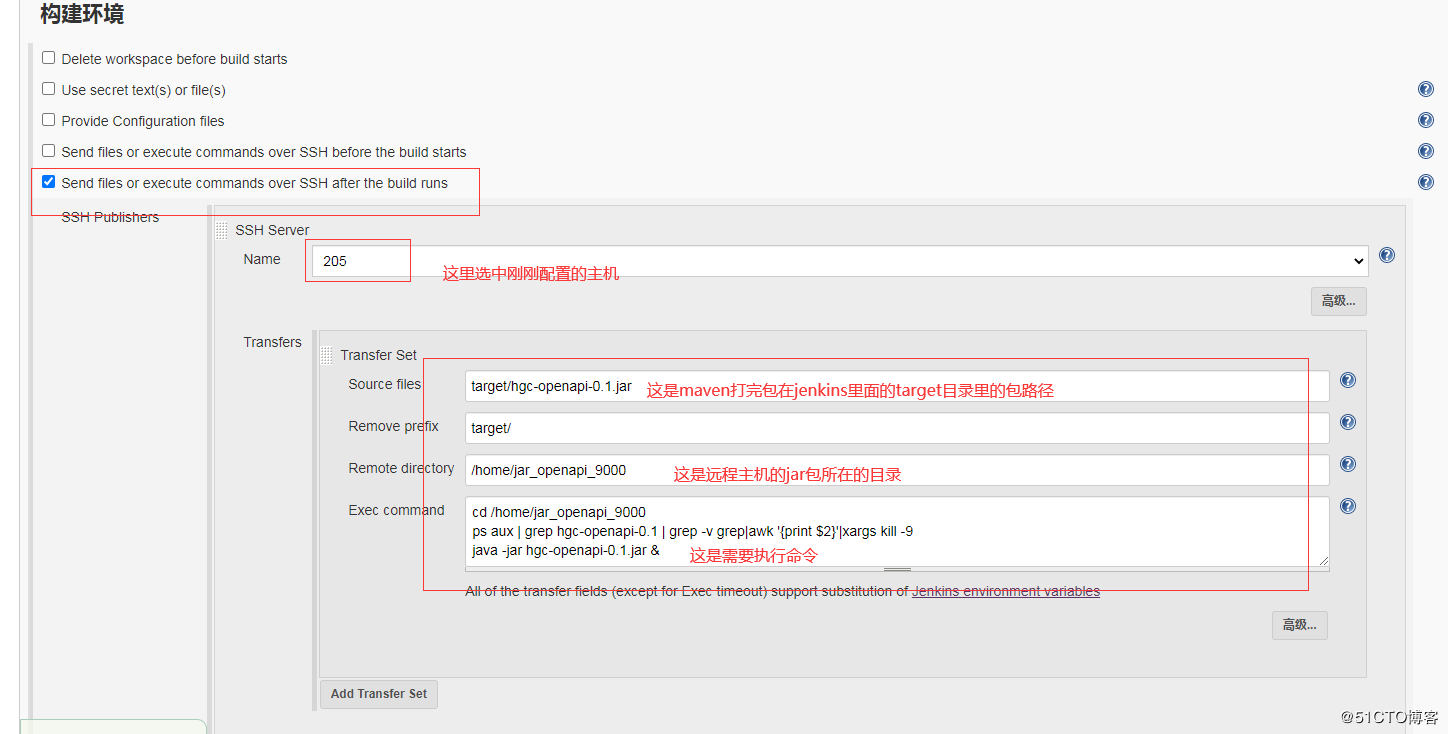Click the Exec command resize grip
Screen dimensions: 1448x734
pyautogui.click(x=897, y=570)
